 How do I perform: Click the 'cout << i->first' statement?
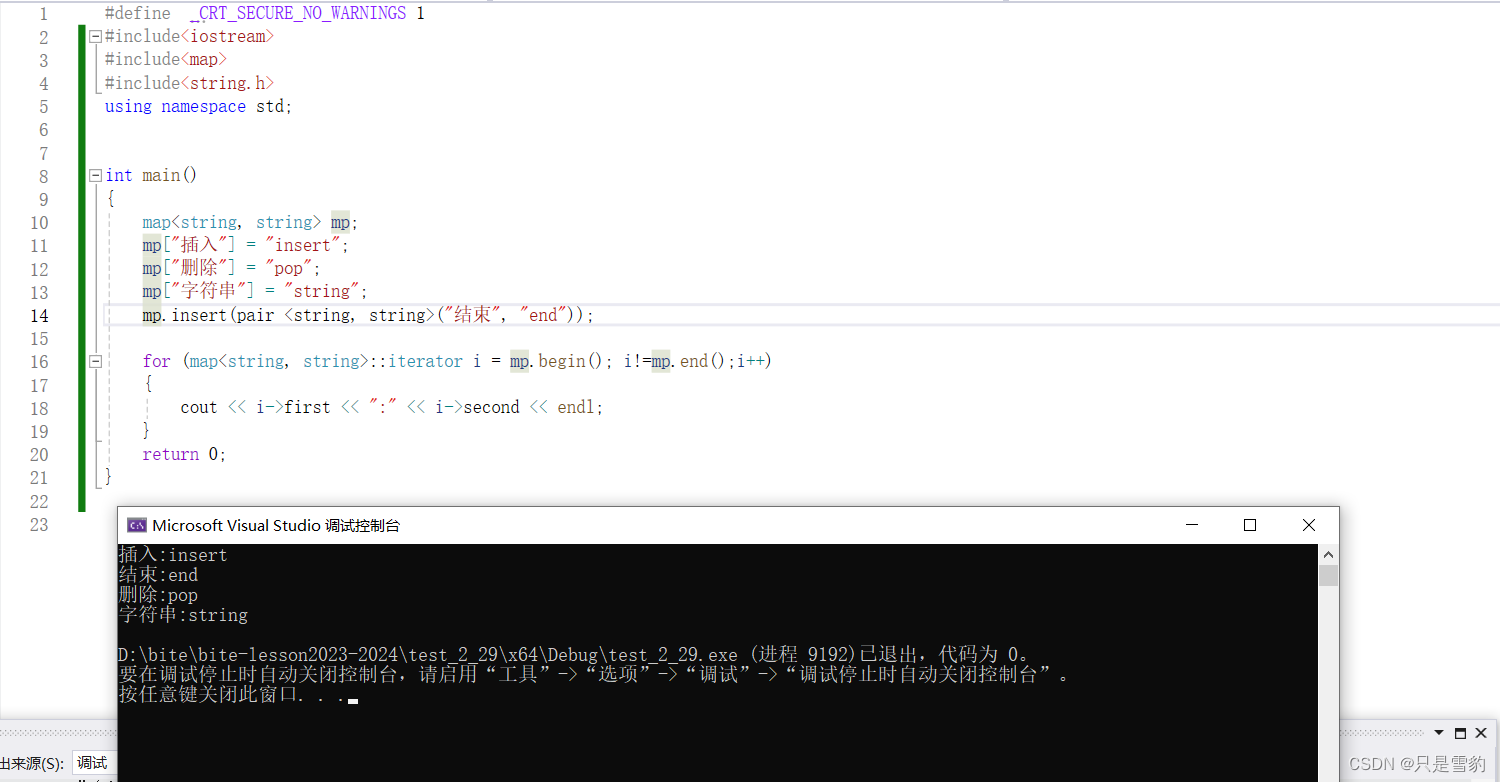392,407
